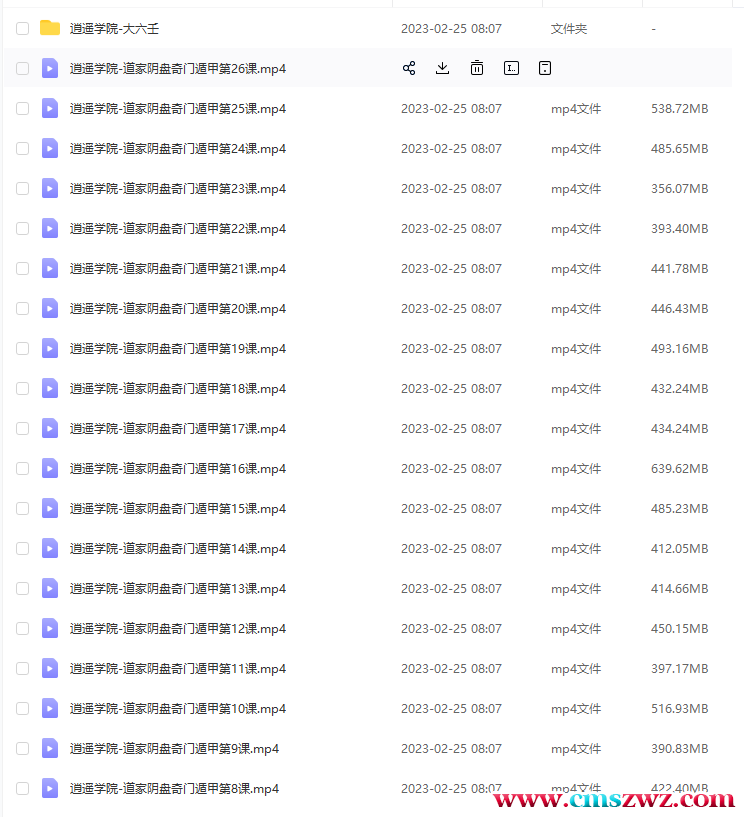Click the video file icon for 第25课.mp4
The height and width of the screenshot is (817, 744).
pos(50,108)
